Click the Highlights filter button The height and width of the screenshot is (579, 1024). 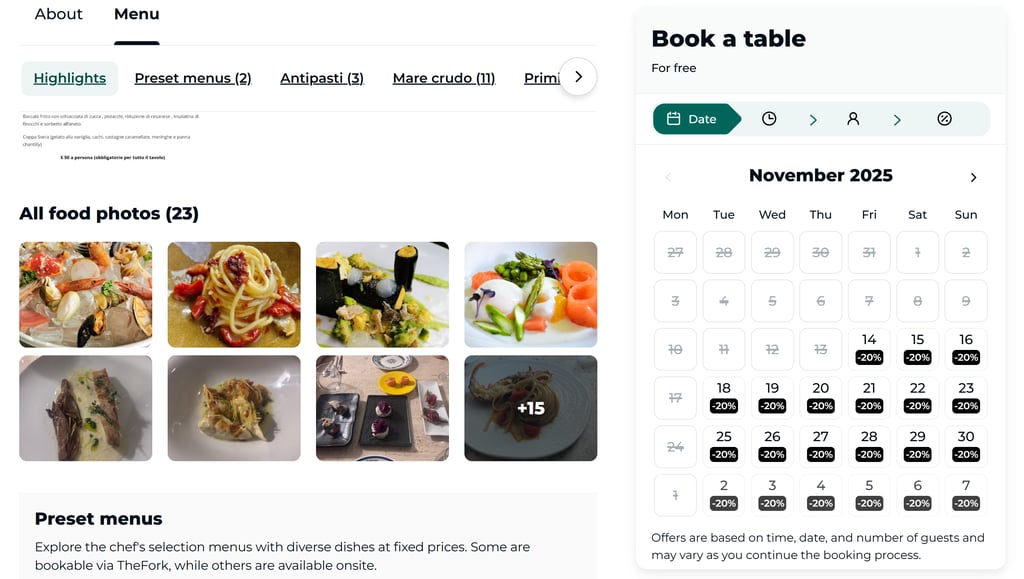(x=69, y=77)
